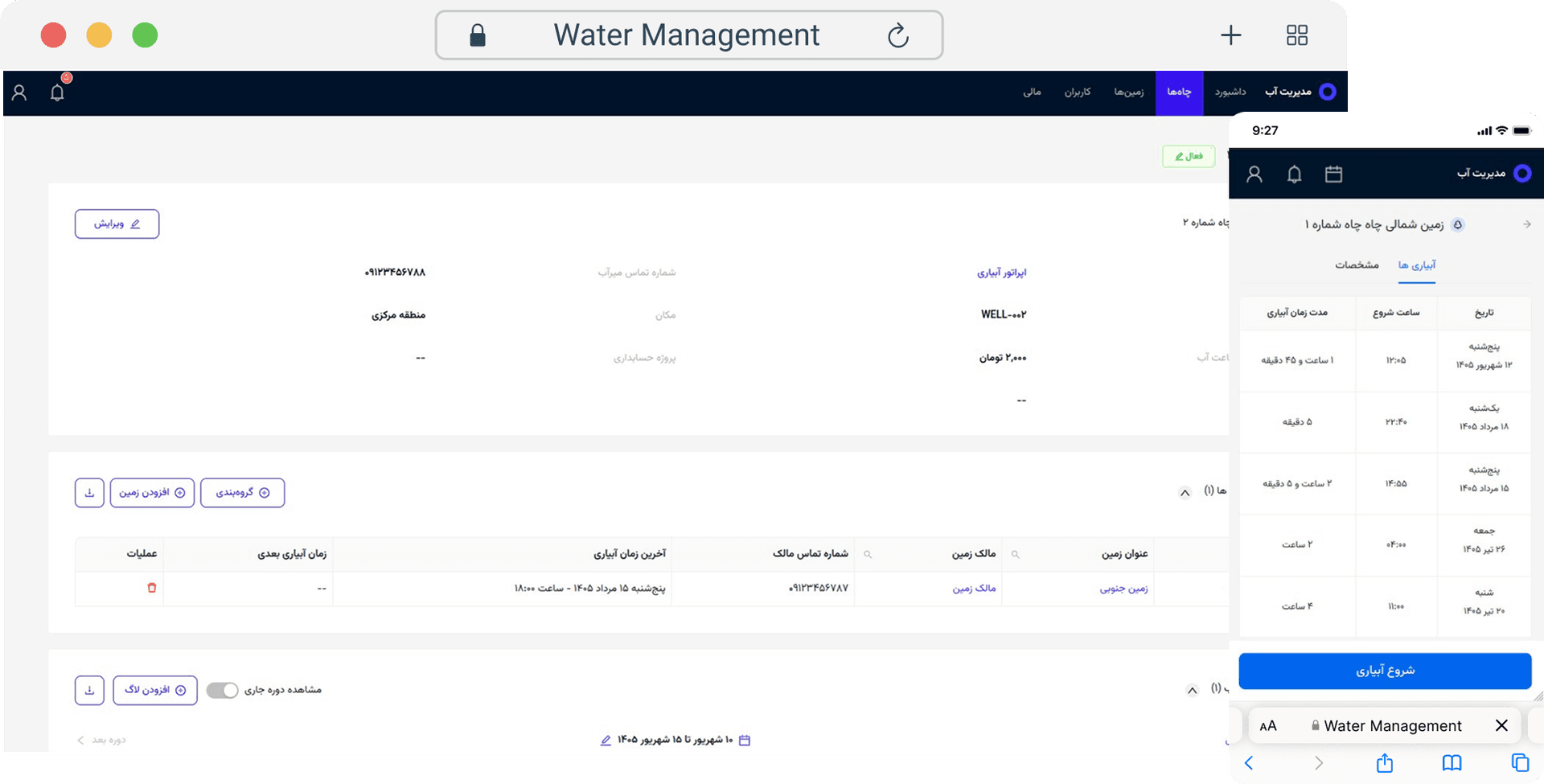Open mobile calendar icon

tap(1334, 174)
